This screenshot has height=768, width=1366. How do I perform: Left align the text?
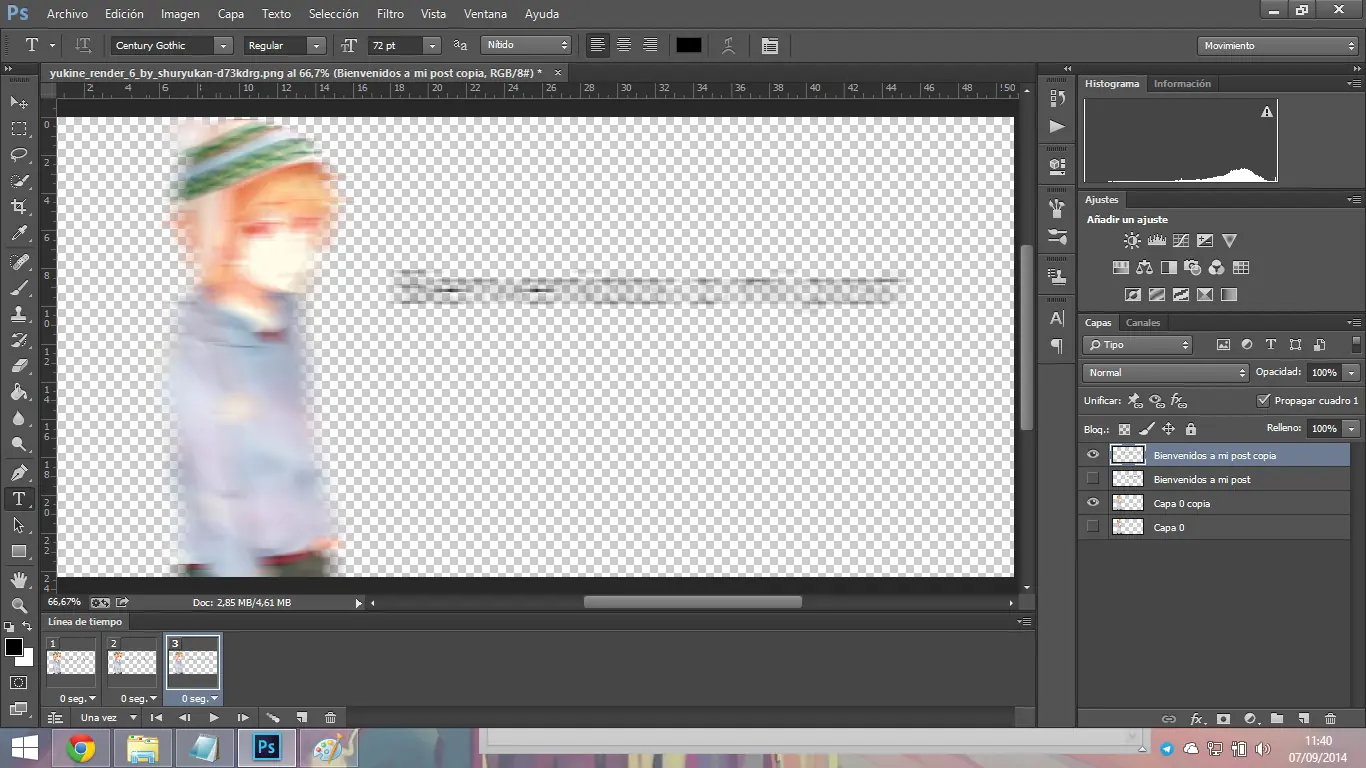tap(597, 46)
